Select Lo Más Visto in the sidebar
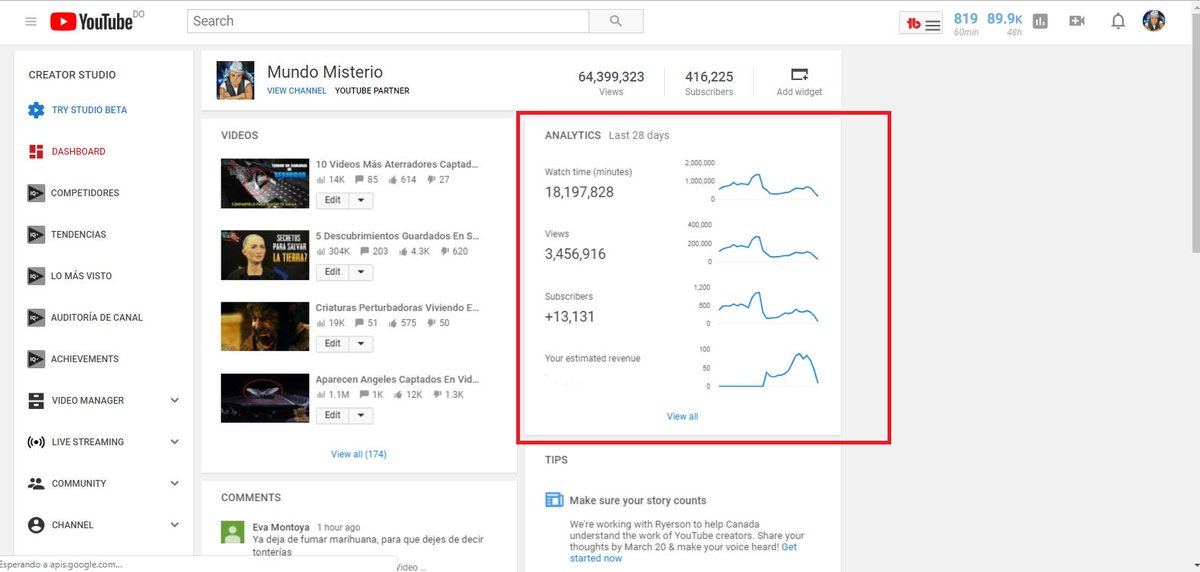1200x572 pixels. (x=81, y=276)
